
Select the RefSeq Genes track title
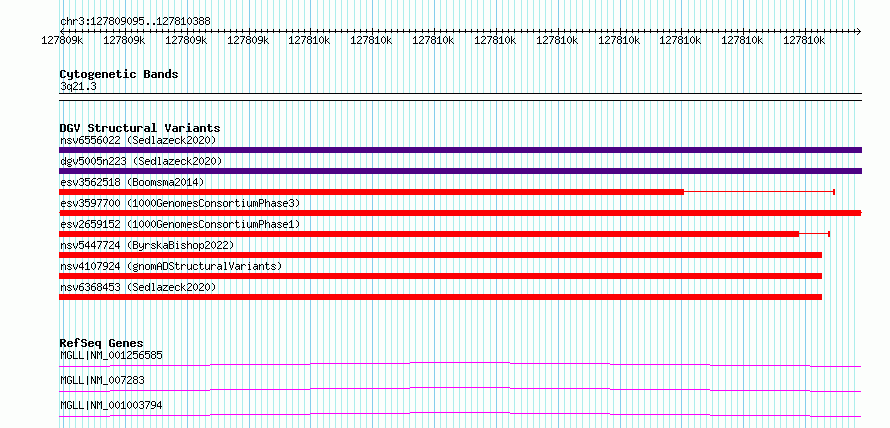click(x=102, y=343)
